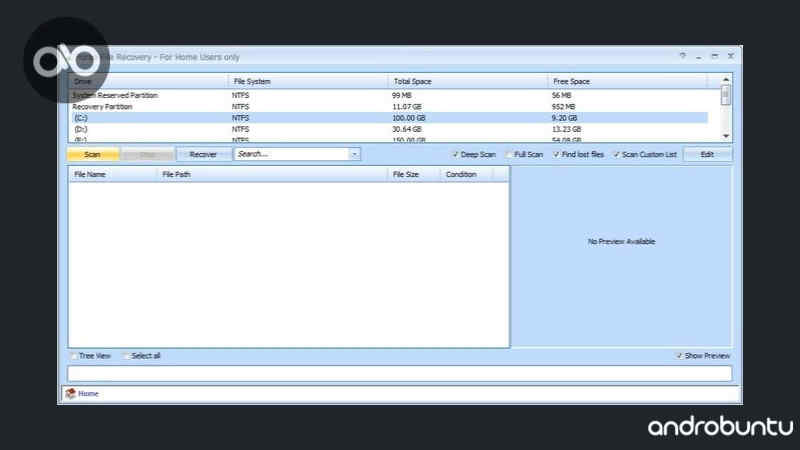This screenshot has width=800, height=450.
Task: Click the Edit button for custom list
Action: point(707,155)
